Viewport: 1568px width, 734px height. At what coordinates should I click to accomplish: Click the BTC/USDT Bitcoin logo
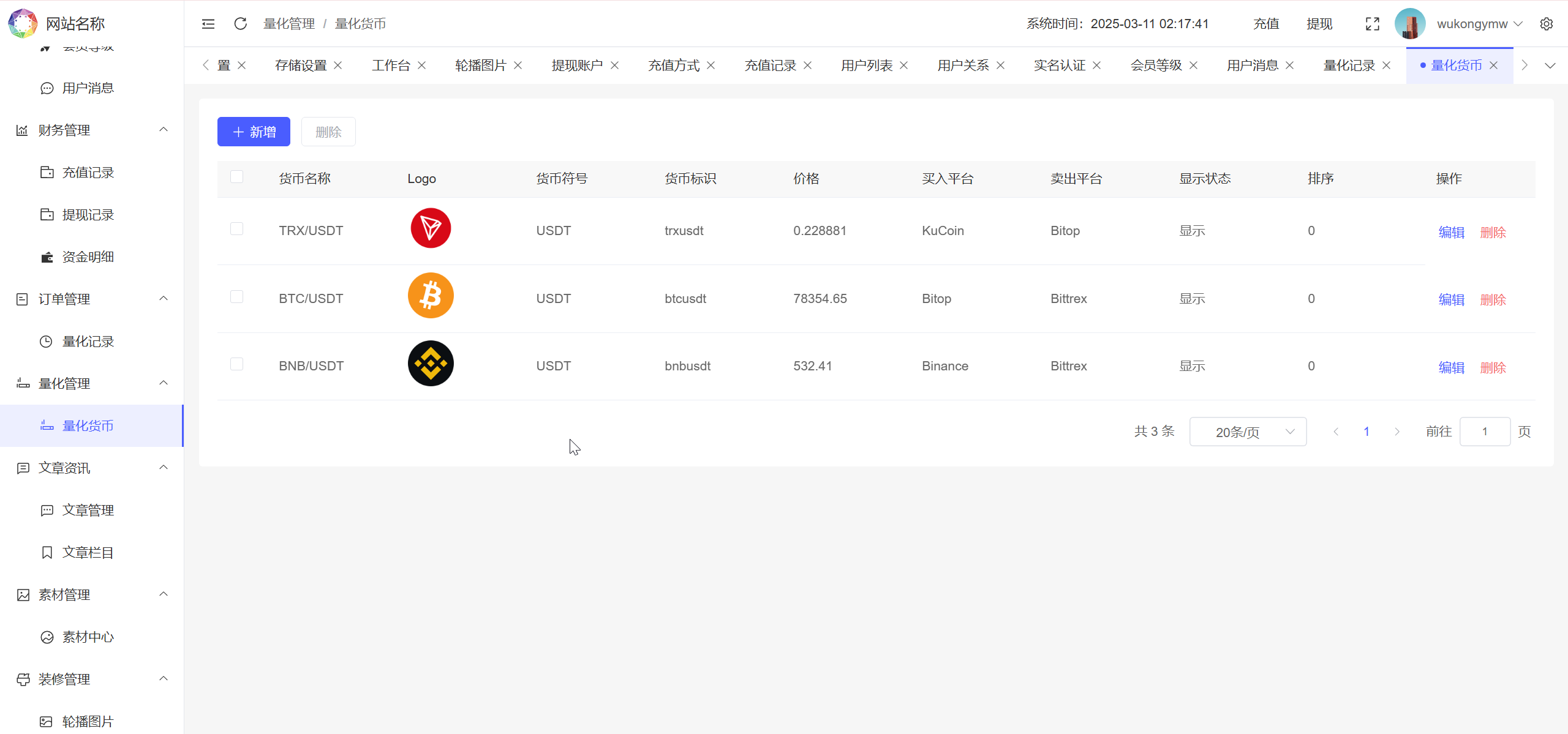coord(430,295)
